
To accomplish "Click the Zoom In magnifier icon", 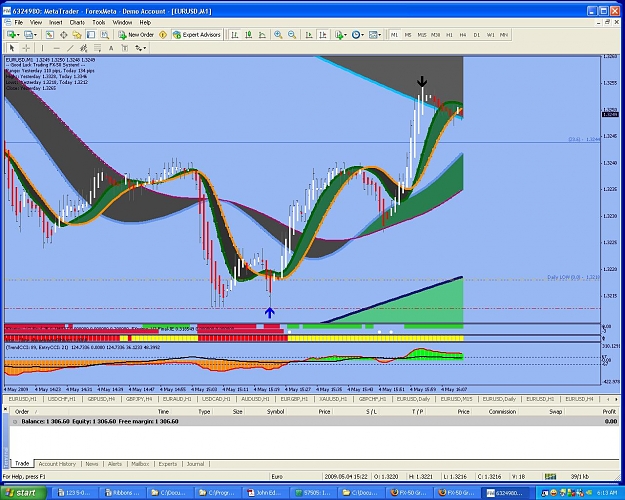I will coord(278,35).
